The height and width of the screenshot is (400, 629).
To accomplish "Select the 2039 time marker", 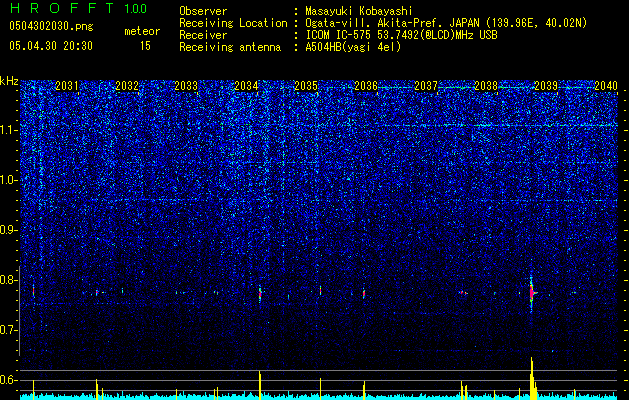I will 546,86.
